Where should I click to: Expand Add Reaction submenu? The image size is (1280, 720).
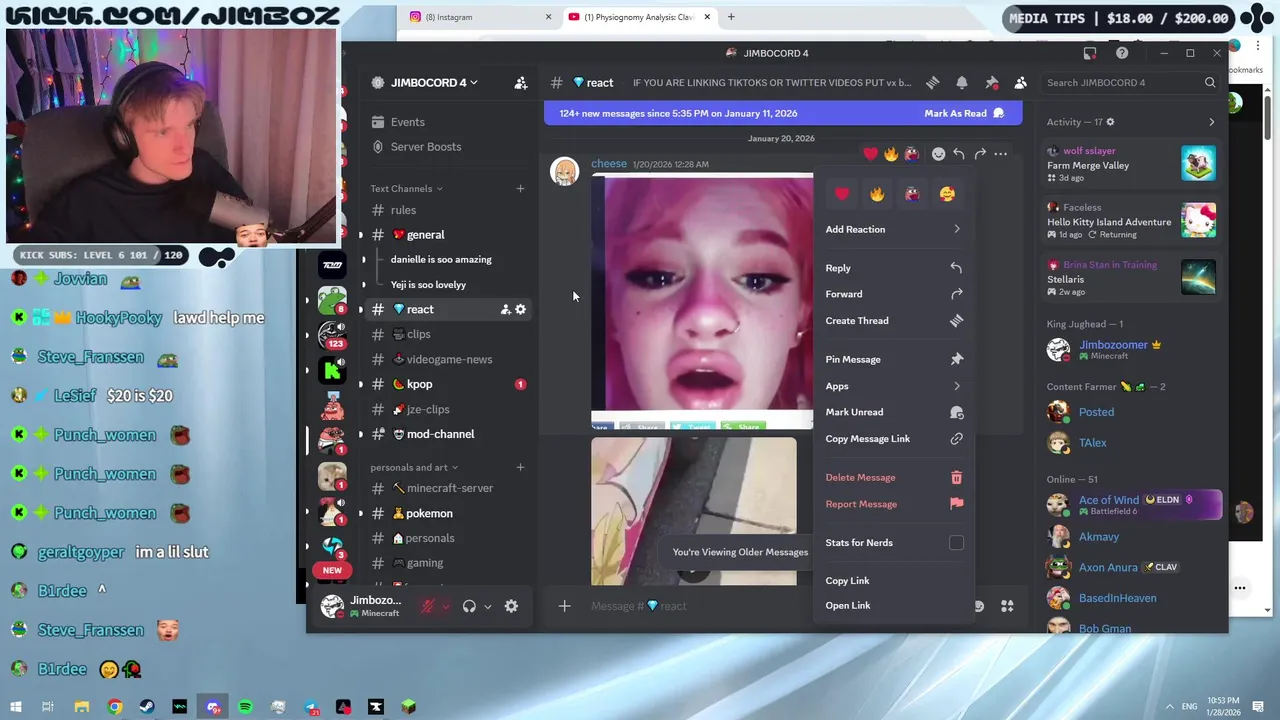pyautogui.click(x=894, y=229)
